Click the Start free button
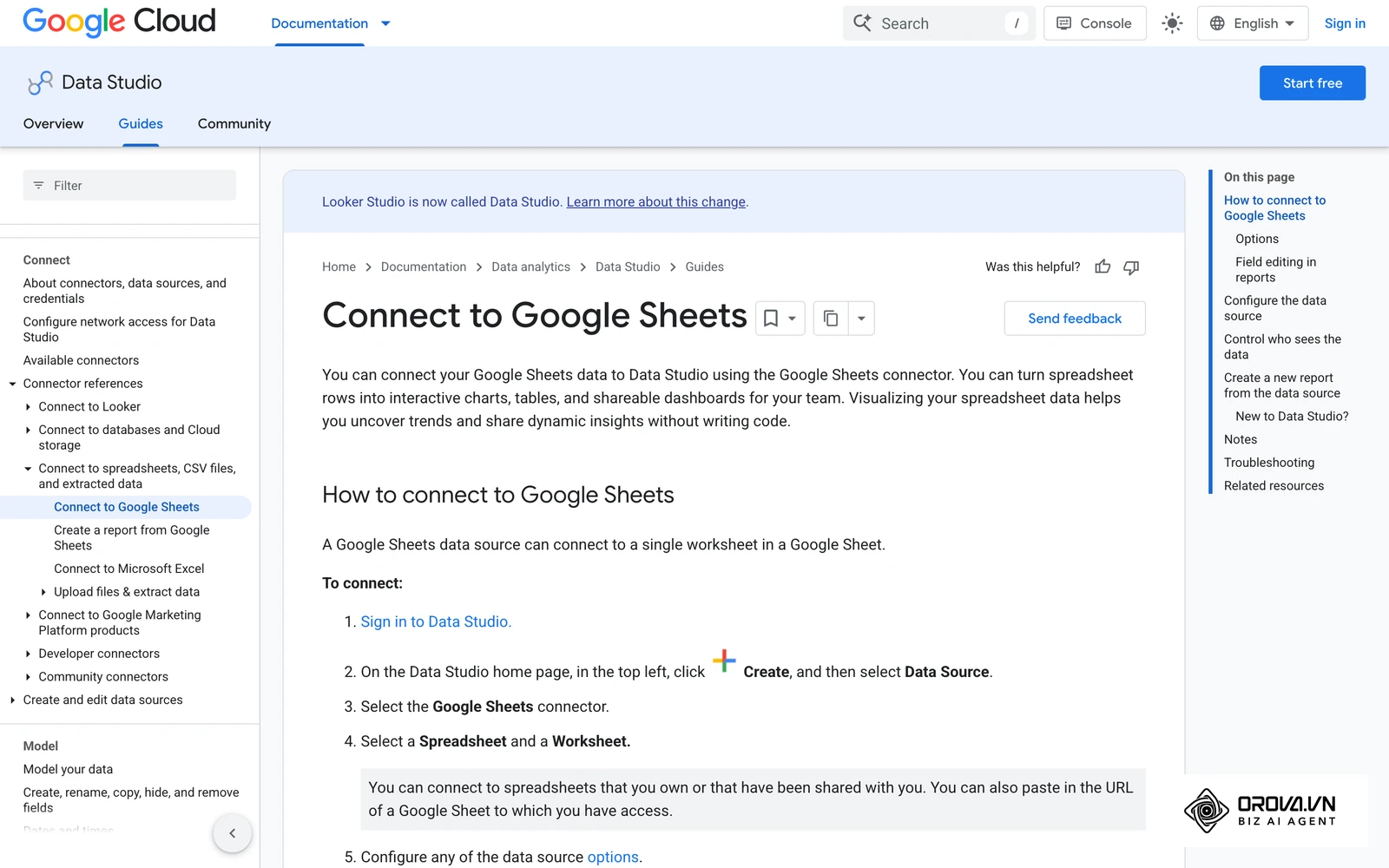The width and height of the screenshot is (1389, 868). coord(1313,83)
